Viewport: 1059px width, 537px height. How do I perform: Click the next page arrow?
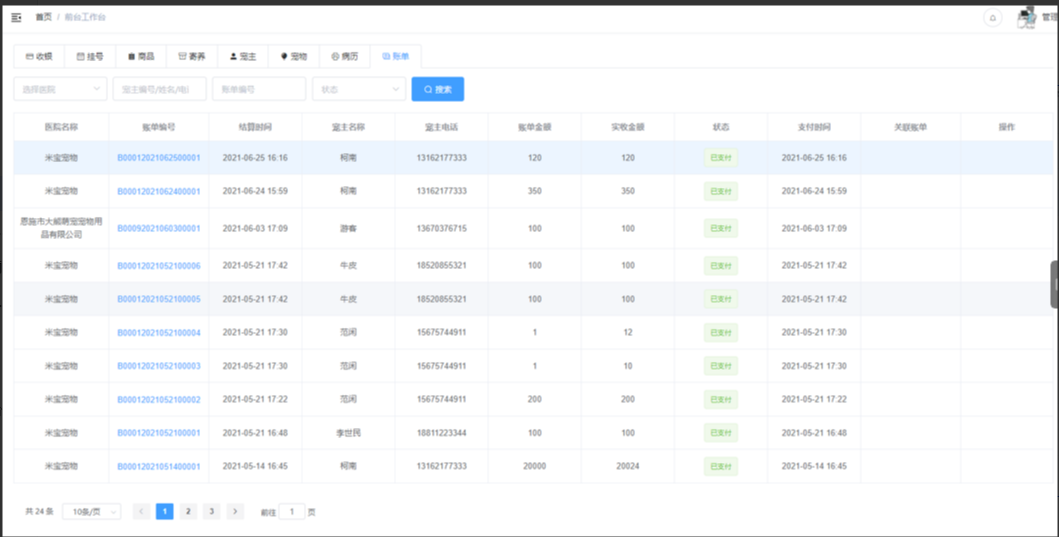235,511
